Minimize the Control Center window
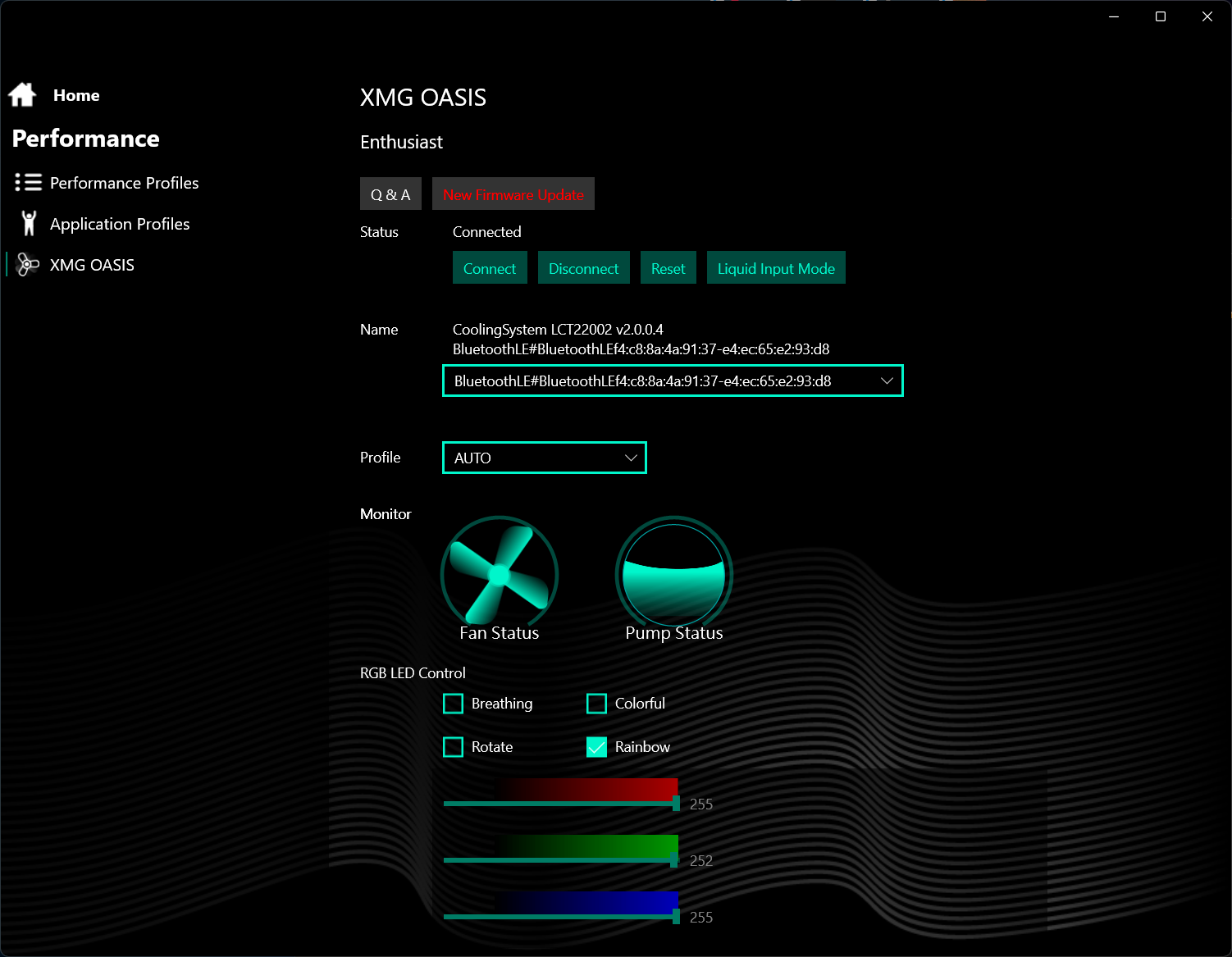 (1114, 16)
